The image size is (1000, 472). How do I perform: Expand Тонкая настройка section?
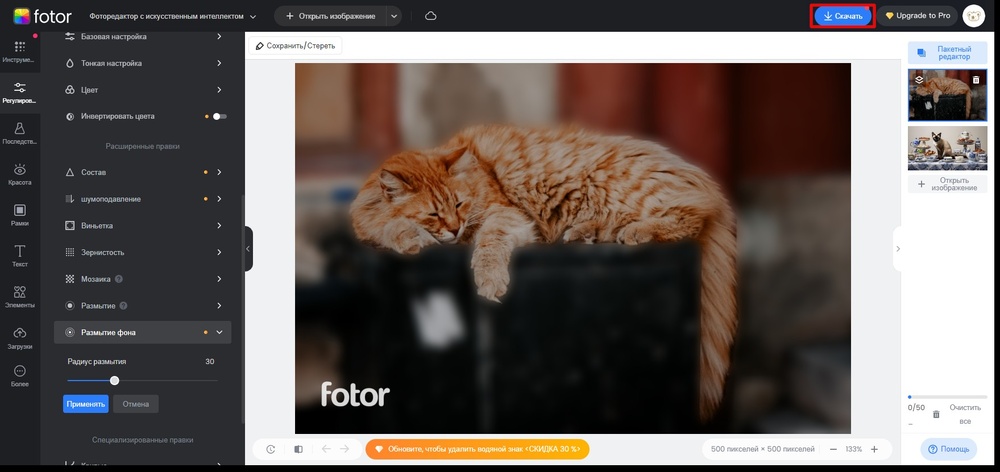pyautogui.click(x=143, y=63)
